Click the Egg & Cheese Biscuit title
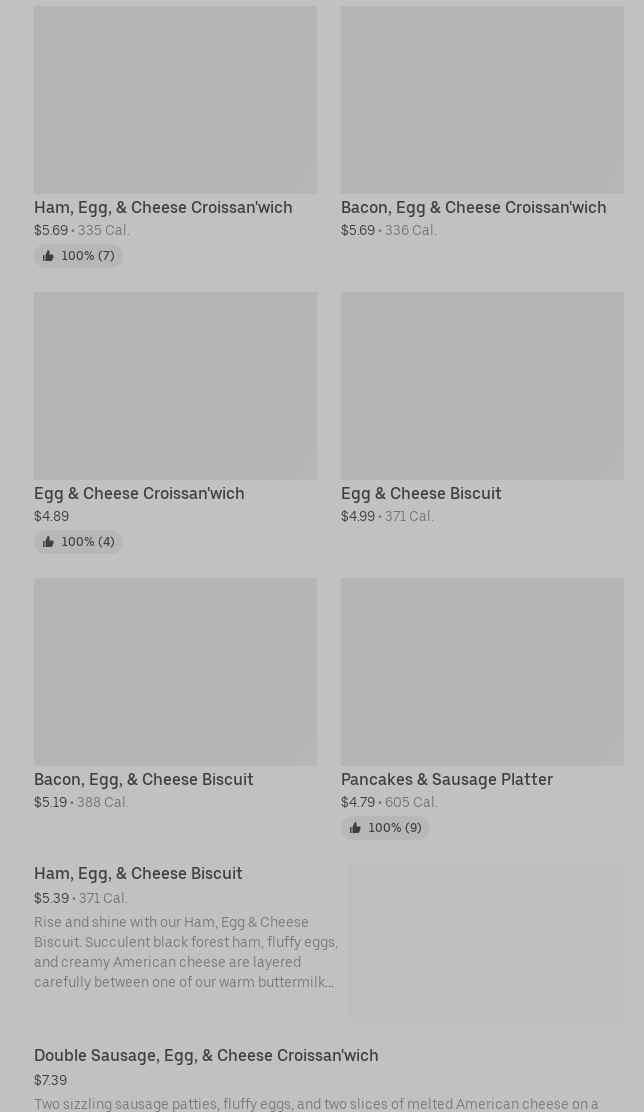 (x=421, y=493)
